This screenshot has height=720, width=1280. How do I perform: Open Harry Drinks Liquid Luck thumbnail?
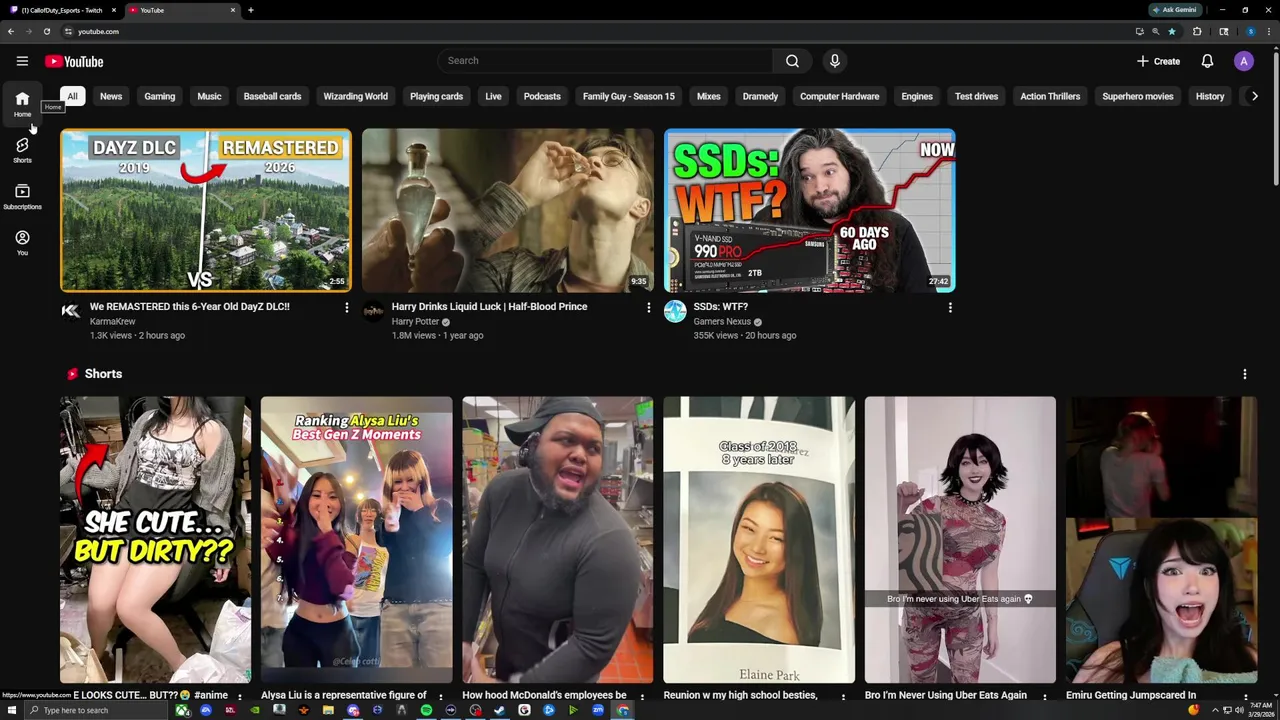coord(508,210)
